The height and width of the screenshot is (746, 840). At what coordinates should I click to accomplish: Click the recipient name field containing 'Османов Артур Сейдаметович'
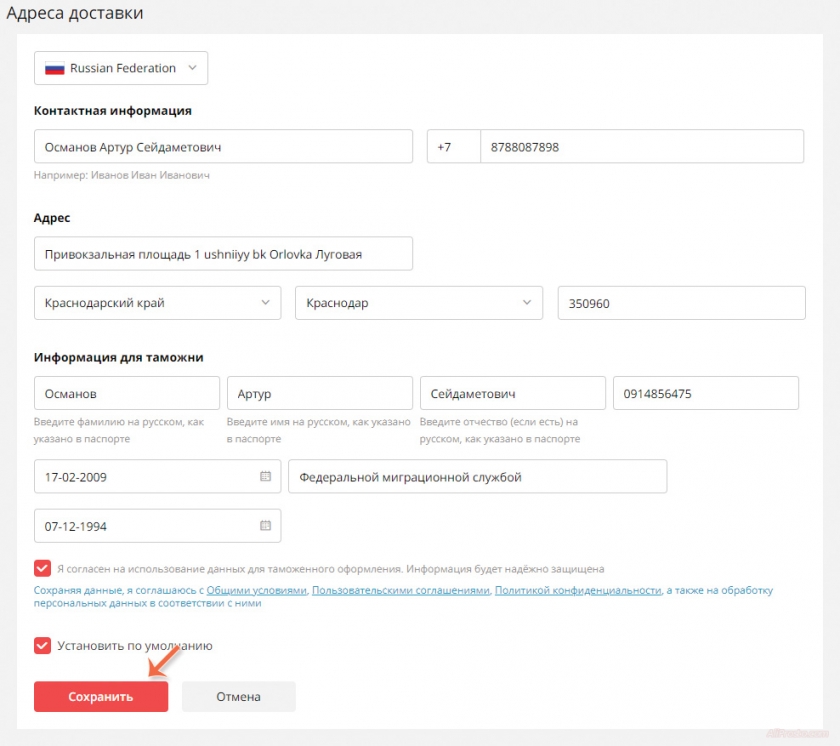(x=223, y=145)
